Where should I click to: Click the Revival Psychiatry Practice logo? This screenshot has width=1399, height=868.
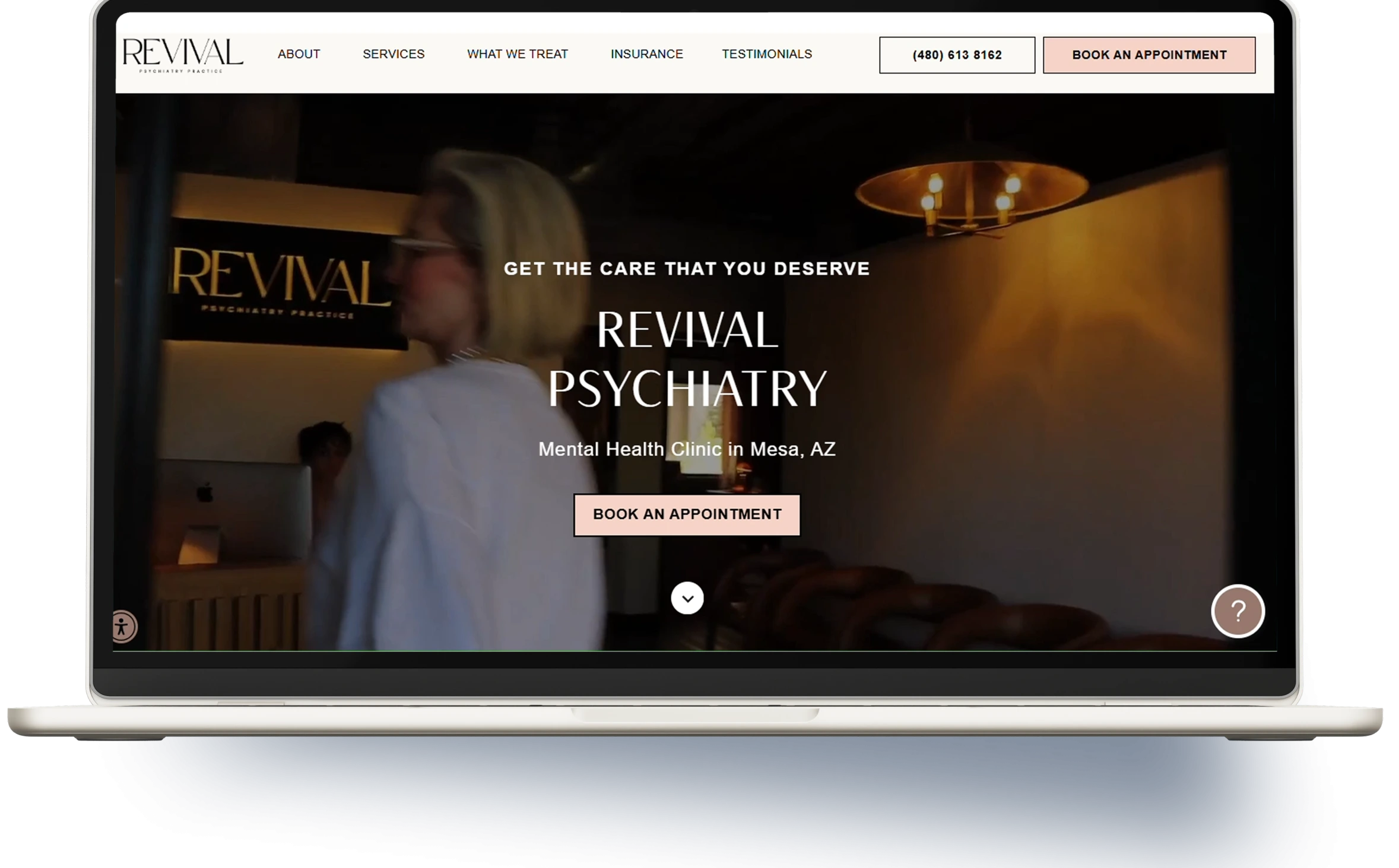(182, 55)
